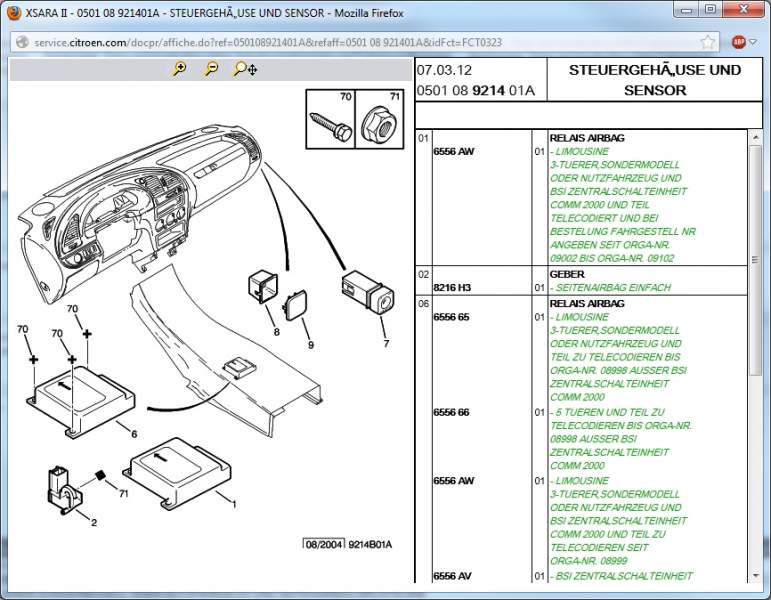Click part number 6556 AW under item 01
The height and width of the screenshot is (600, 771).
pyautogui.click(x=453, y=151)
